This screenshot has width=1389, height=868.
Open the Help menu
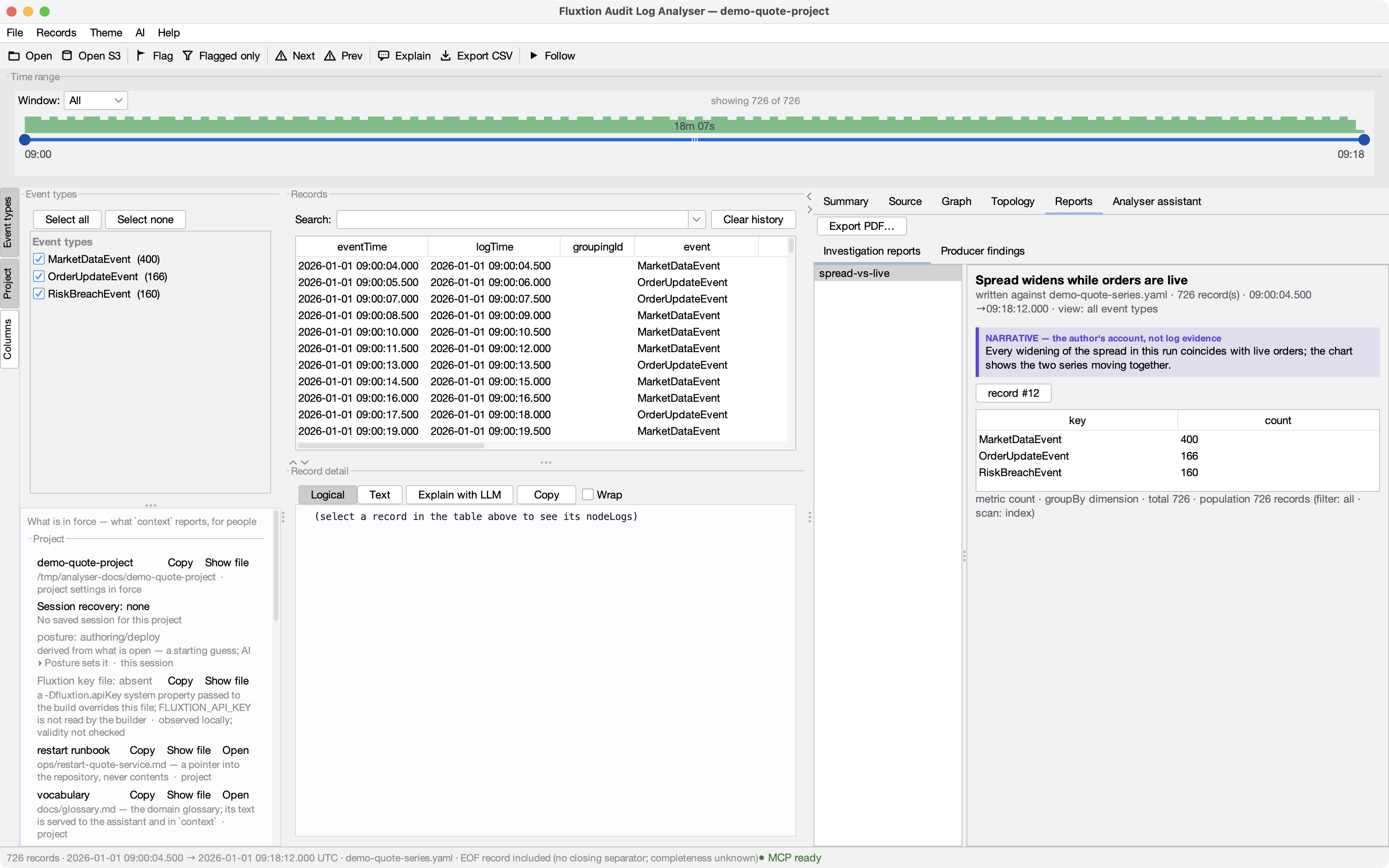(169, 33)
